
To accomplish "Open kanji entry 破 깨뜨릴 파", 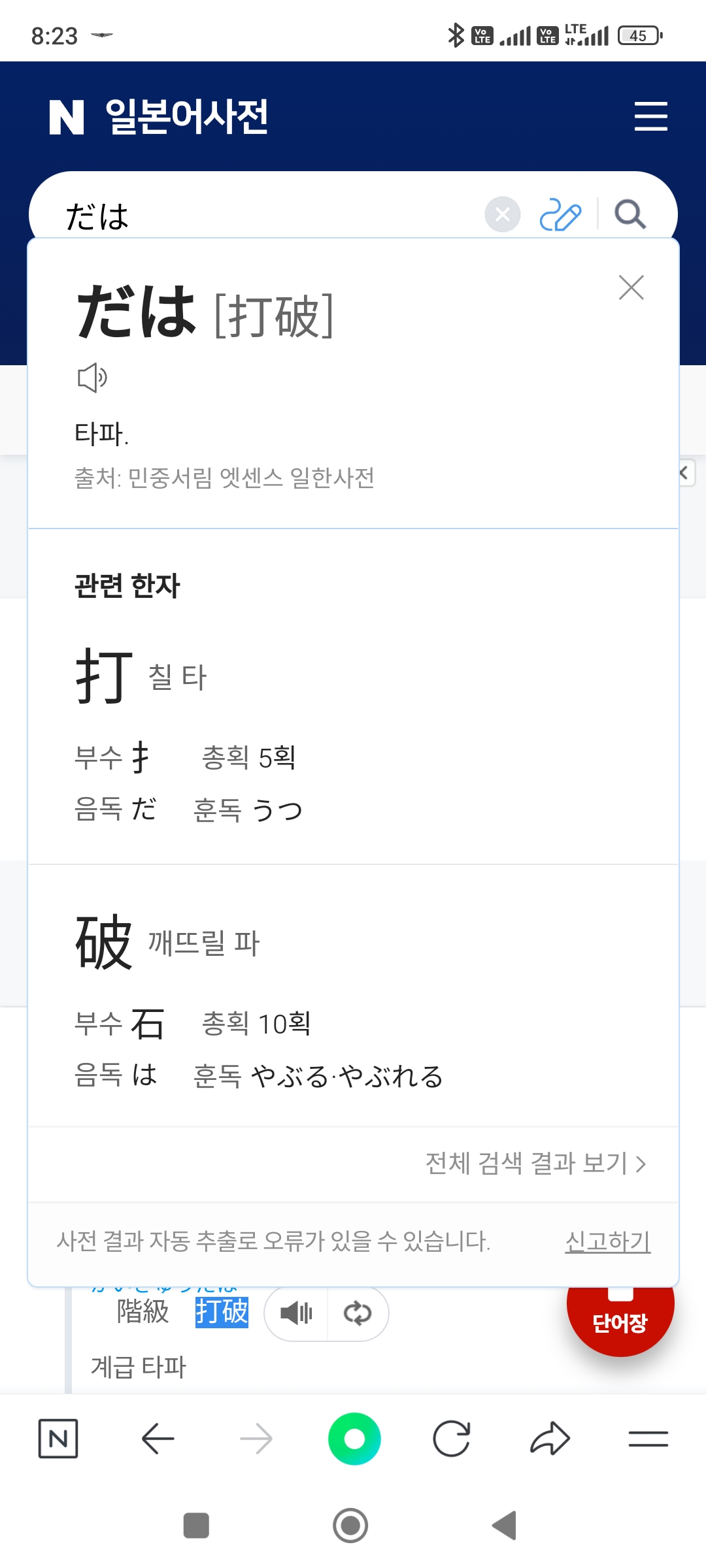I will click(167, 942).
